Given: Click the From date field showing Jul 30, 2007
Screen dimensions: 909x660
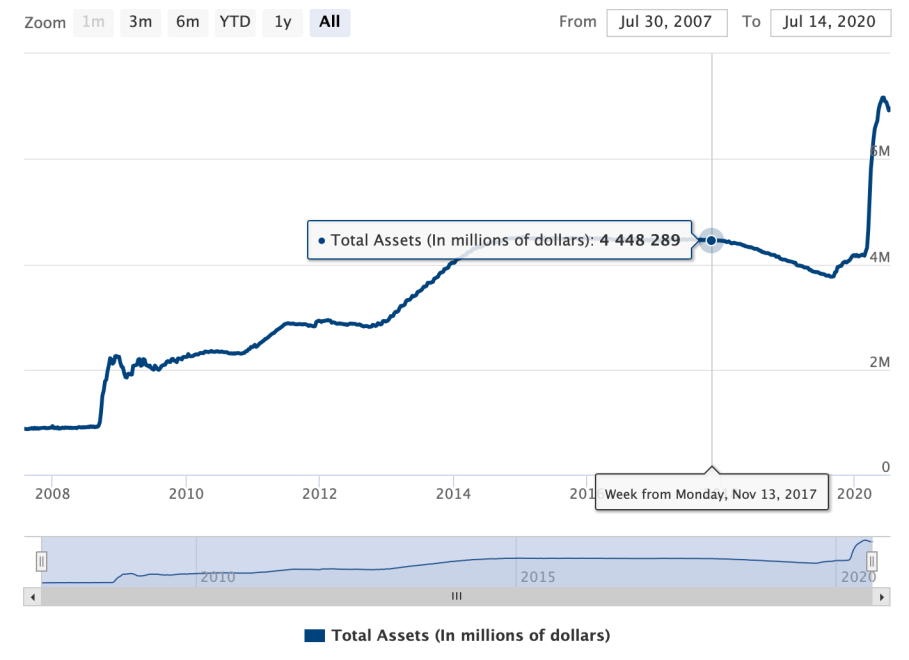Looking at the screenshot, I should (666, 22).
